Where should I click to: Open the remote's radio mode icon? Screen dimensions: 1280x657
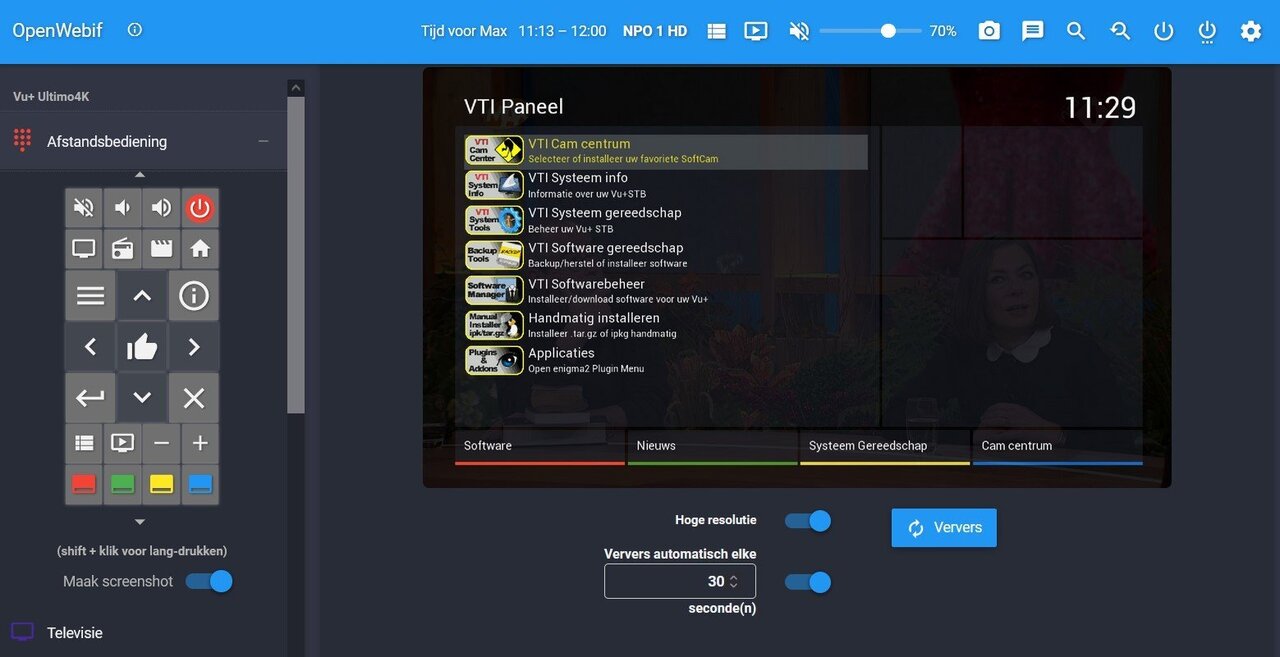[x=122, y=248]
